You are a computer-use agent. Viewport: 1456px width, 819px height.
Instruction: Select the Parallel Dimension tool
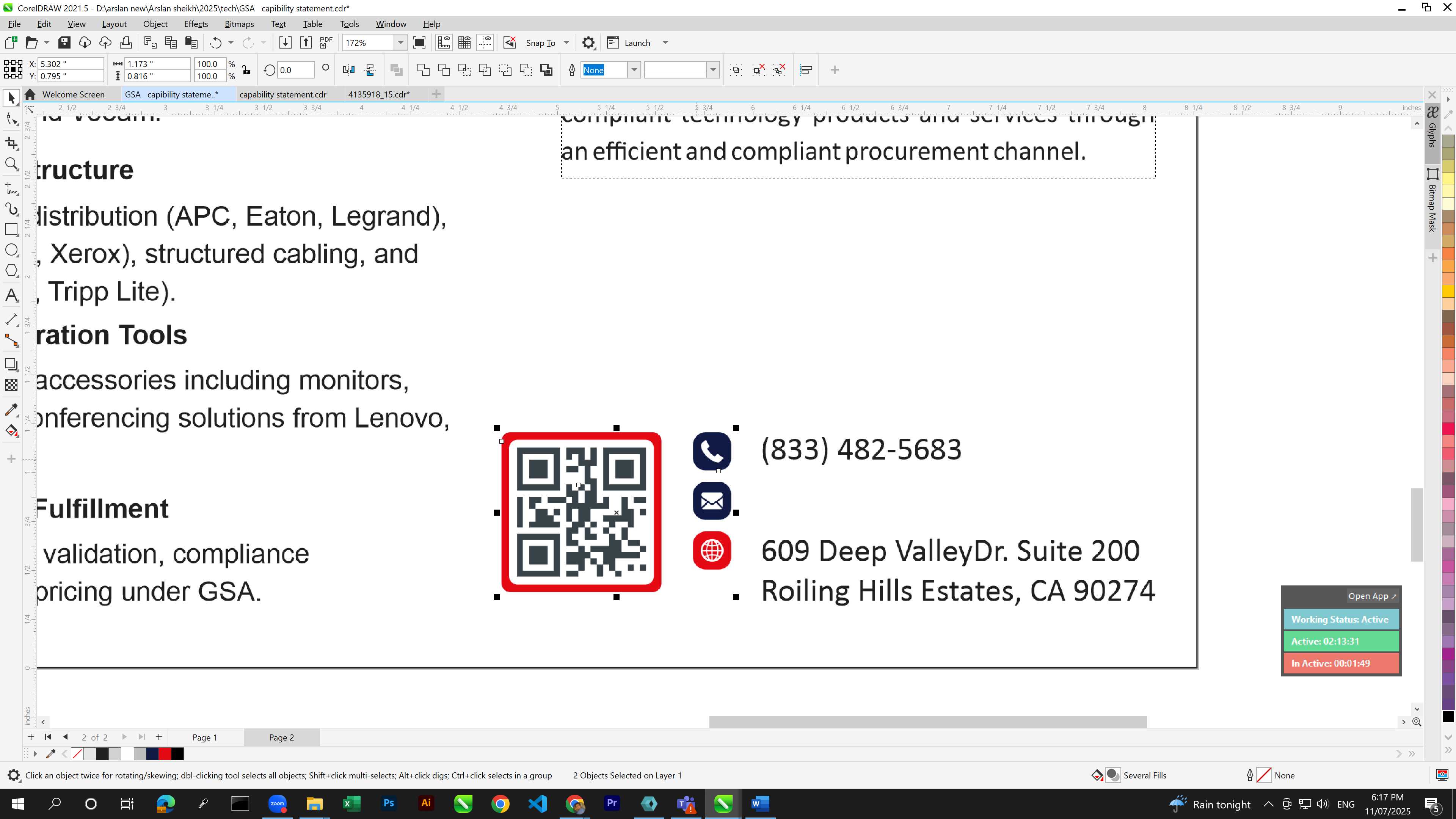11,319
